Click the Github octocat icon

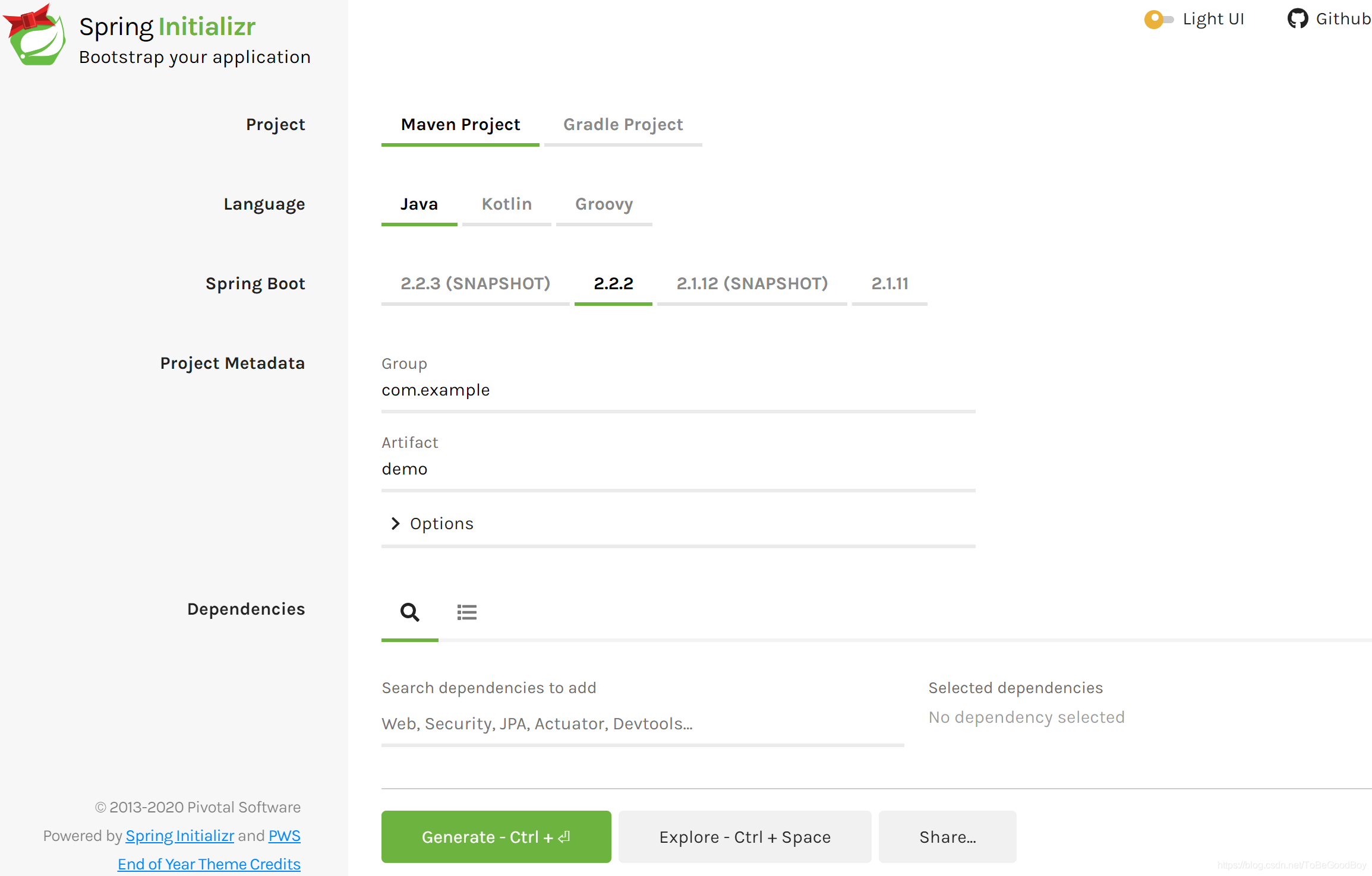(x=1297, y=19)
